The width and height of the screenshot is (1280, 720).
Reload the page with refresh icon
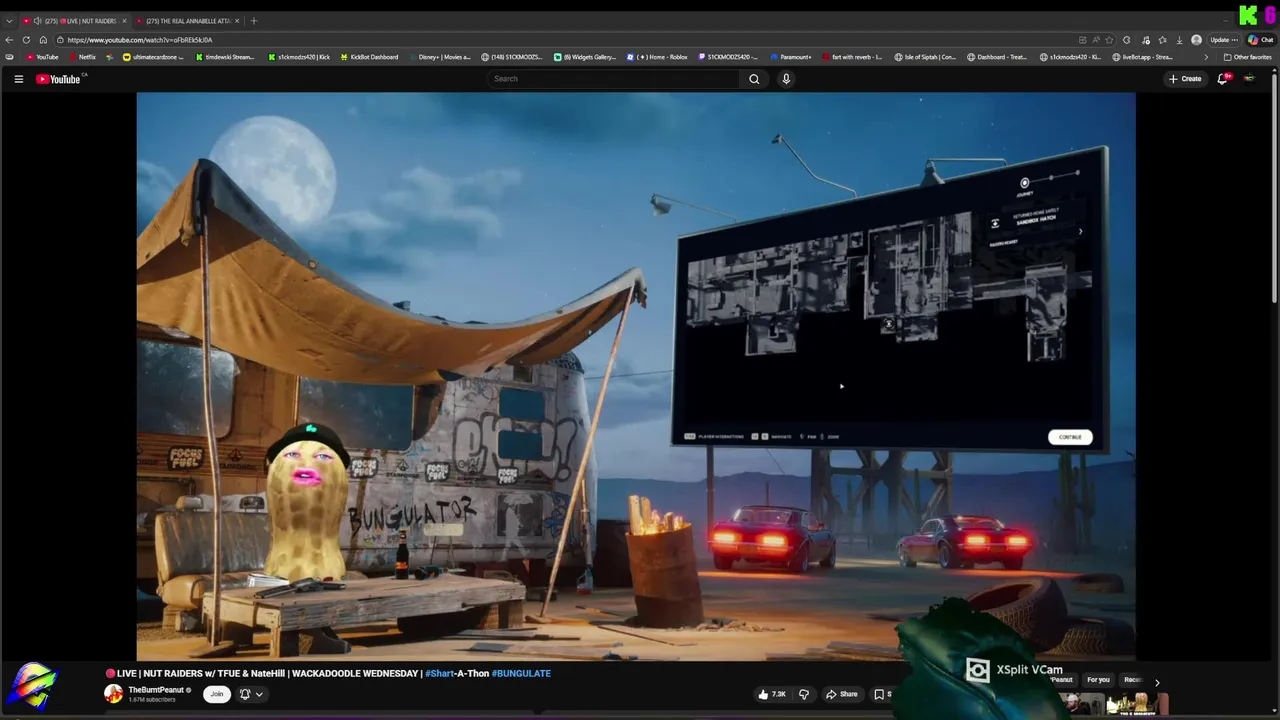pyautogui.click(x=26, y=40)
